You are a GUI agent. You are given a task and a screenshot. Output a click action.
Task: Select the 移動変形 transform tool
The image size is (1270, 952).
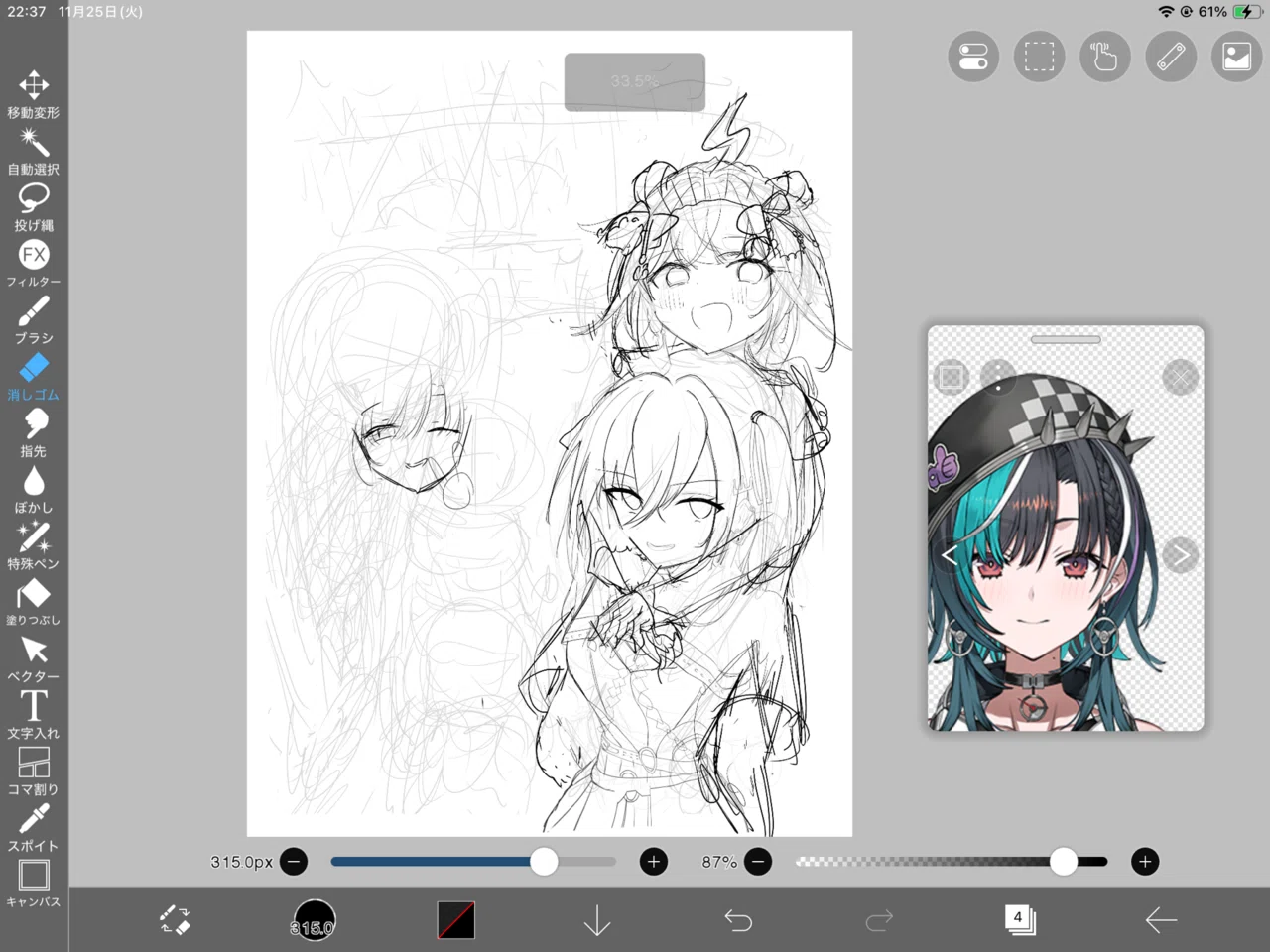click(34, 95)
